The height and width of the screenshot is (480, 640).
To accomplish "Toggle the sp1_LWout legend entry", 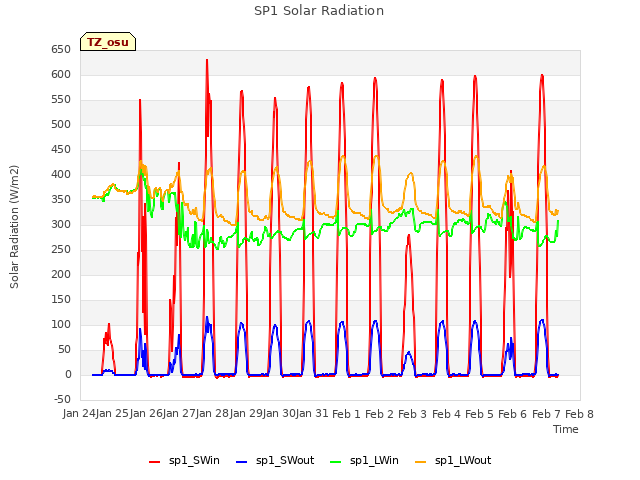I will click(453, 461).
